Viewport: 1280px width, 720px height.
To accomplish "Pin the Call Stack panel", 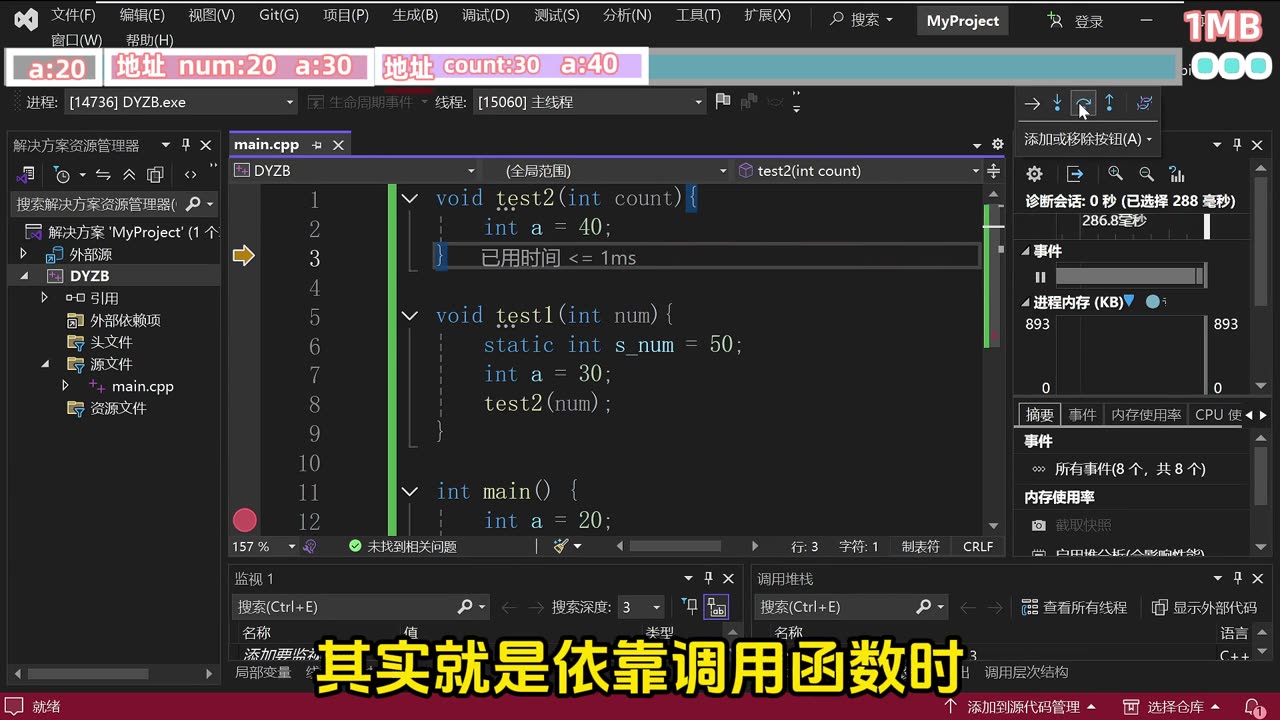I will [x=1238, y=578].
